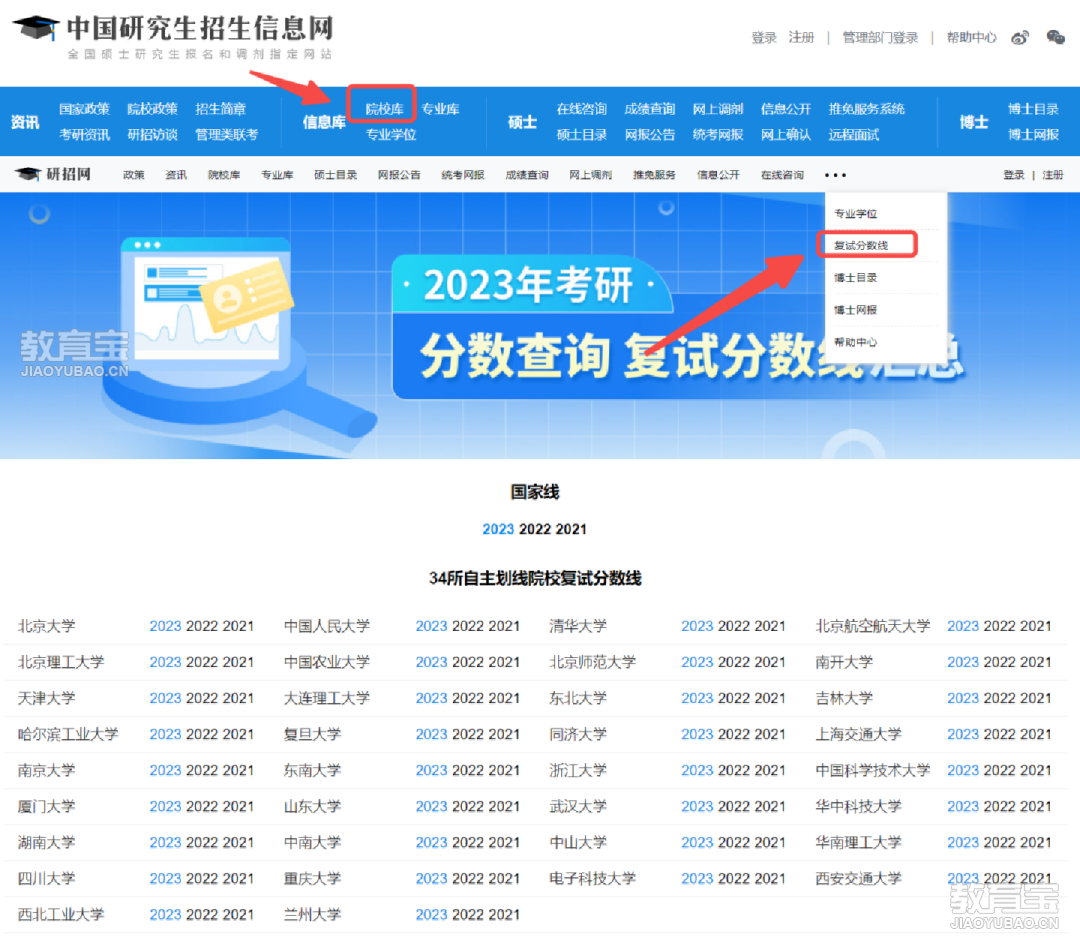1080x952 pixels.
Task: Open 院校政策 in blue navigation
Action: (152, 109)
